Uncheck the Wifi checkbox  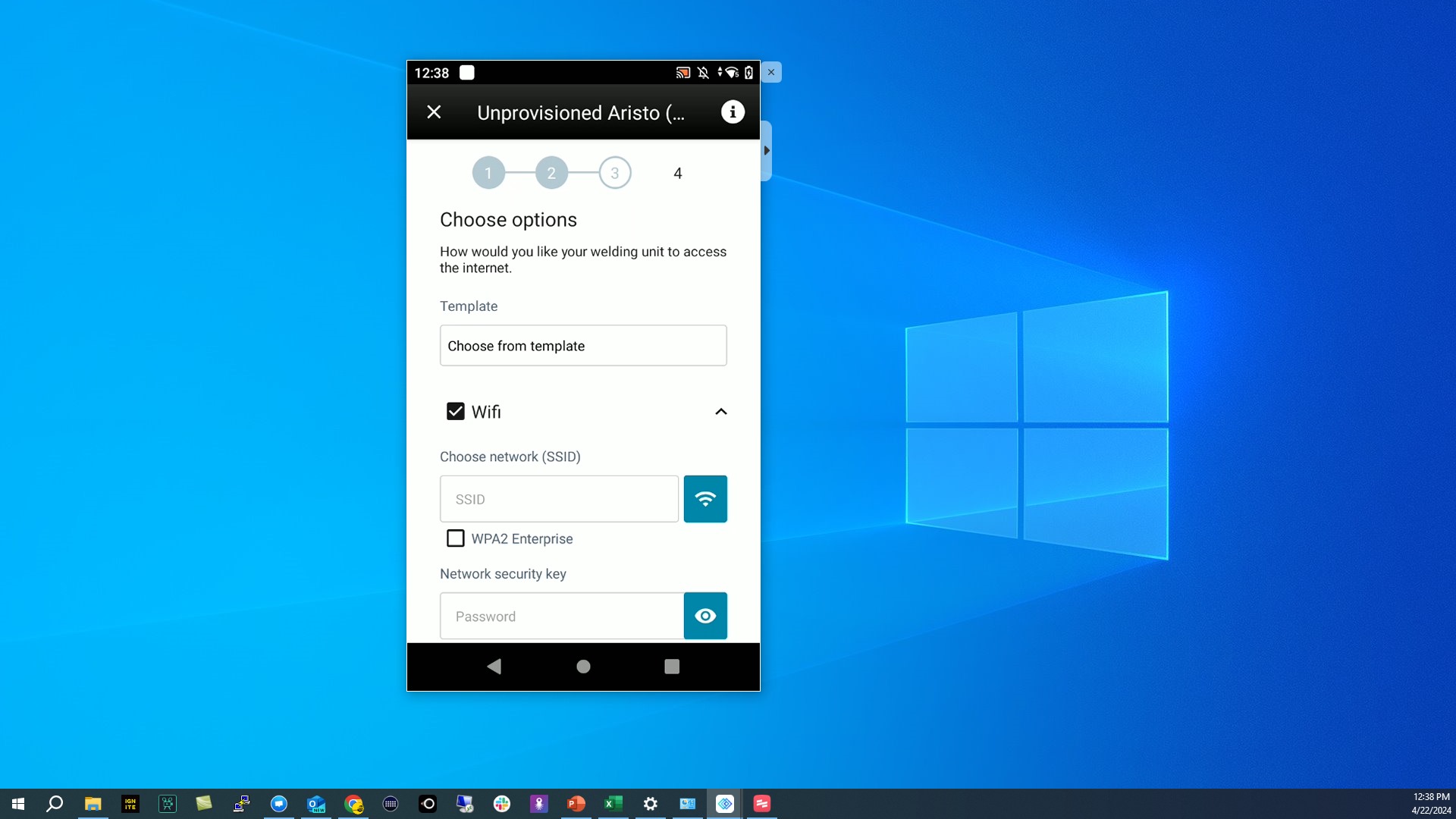(x=455, y=411)
